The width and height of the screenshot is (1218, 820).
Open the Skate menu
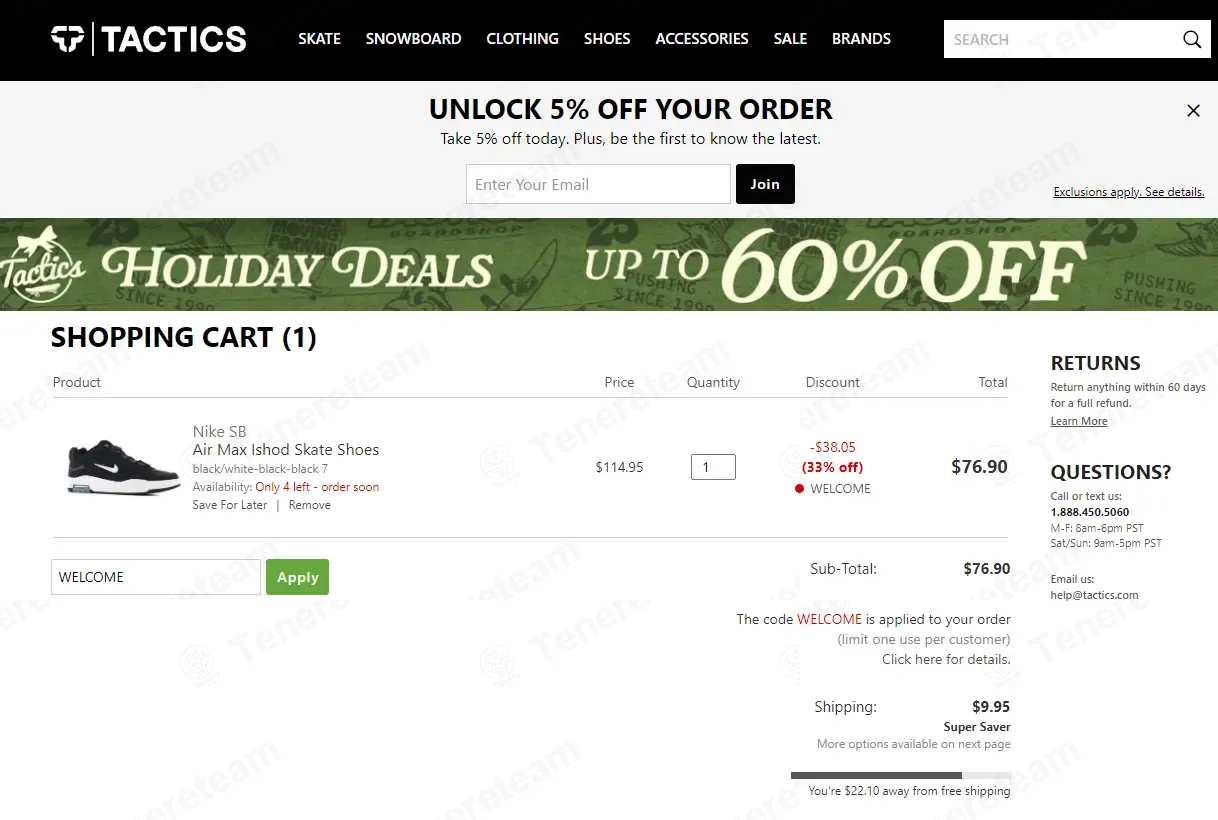[x=319, y=39]
